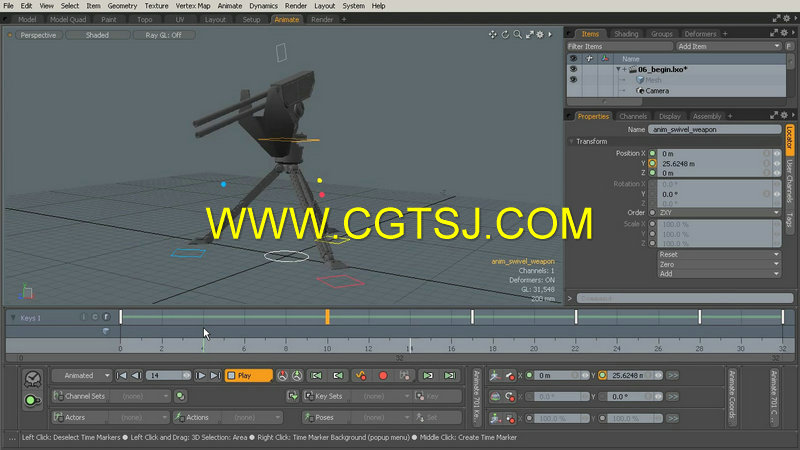Click the channel set icon next to dropdown

pos(181,396)
